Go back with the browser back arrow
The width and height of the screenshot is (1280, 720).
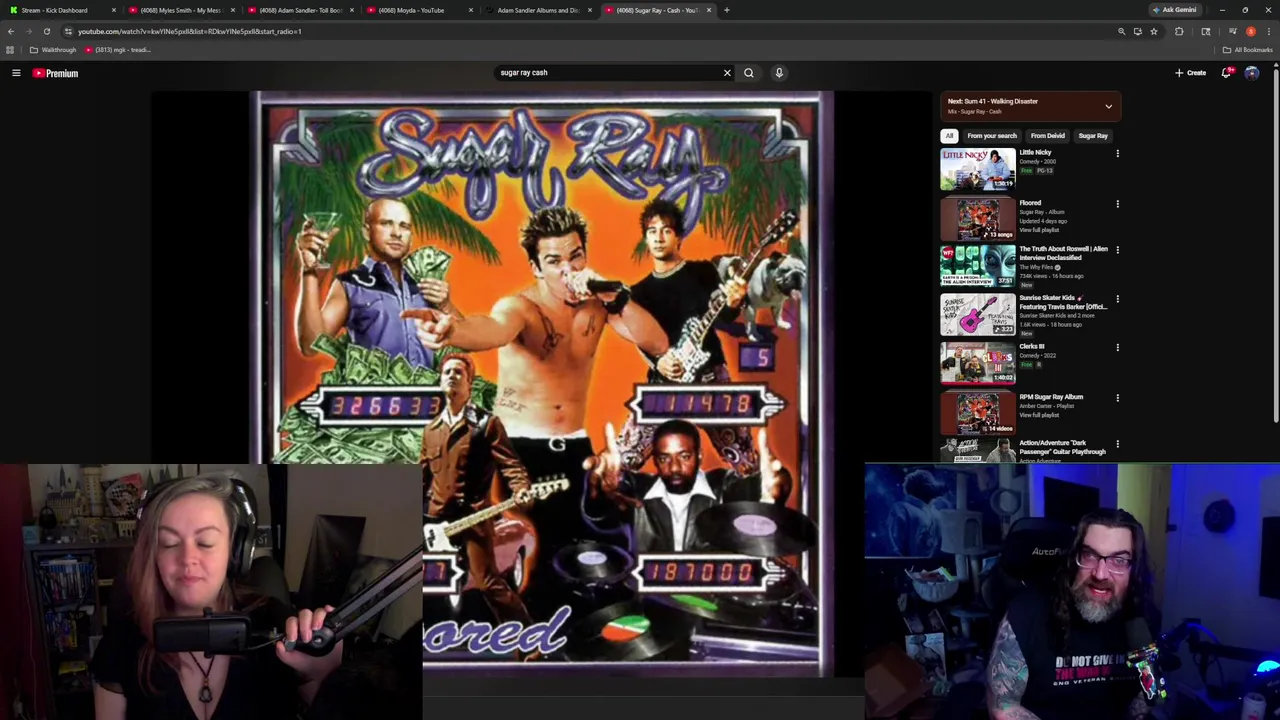[x=11, y=31]
